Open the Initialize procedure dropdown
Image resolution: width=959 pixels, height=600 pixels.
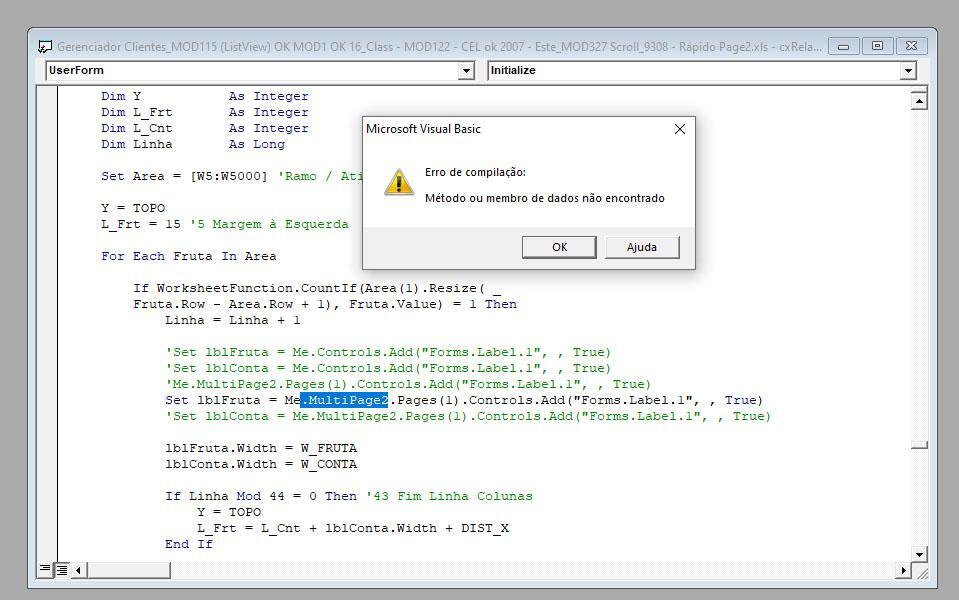(908, 71)
